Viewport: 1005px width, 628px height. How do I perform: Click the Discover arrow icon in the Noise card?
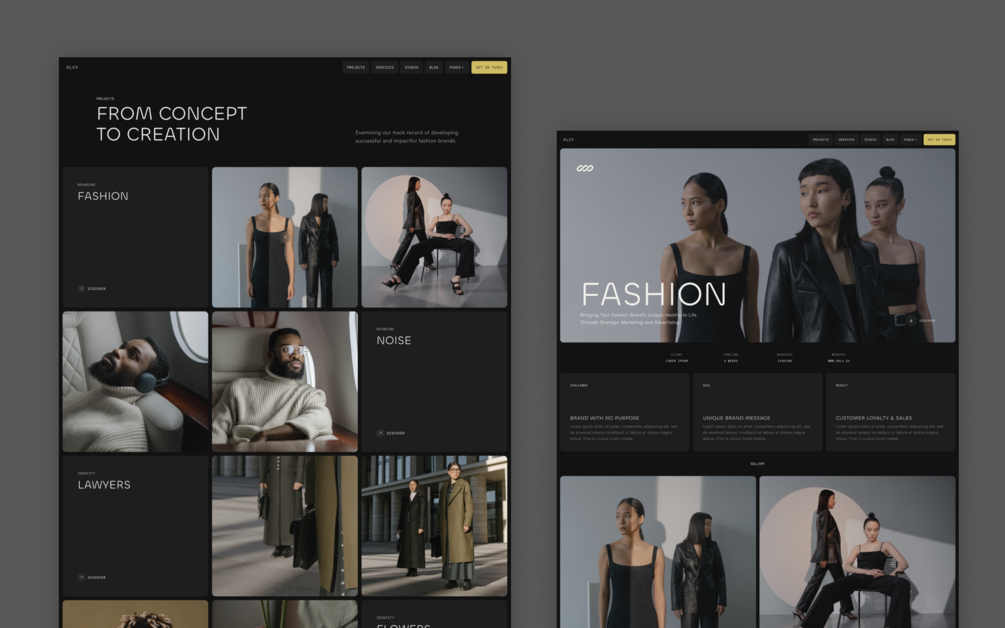point(380,433)
